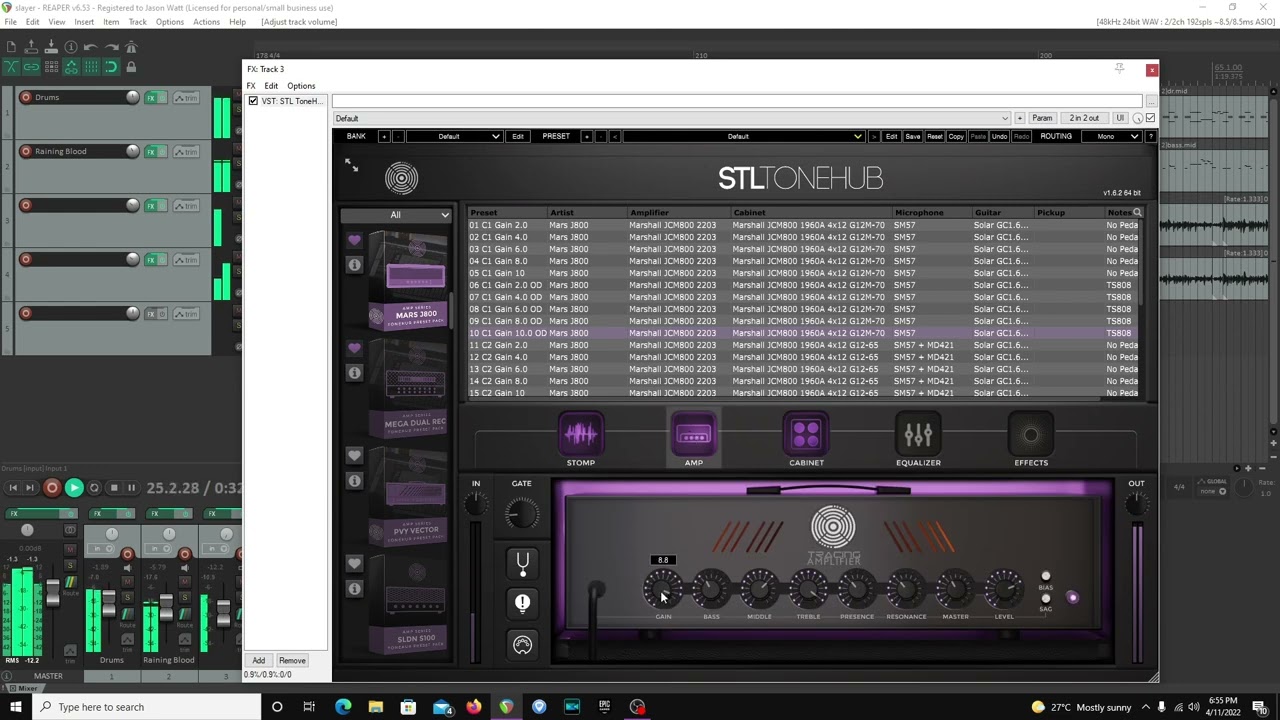Toggle item grouping link icon in toolbar

click(31, 67)
